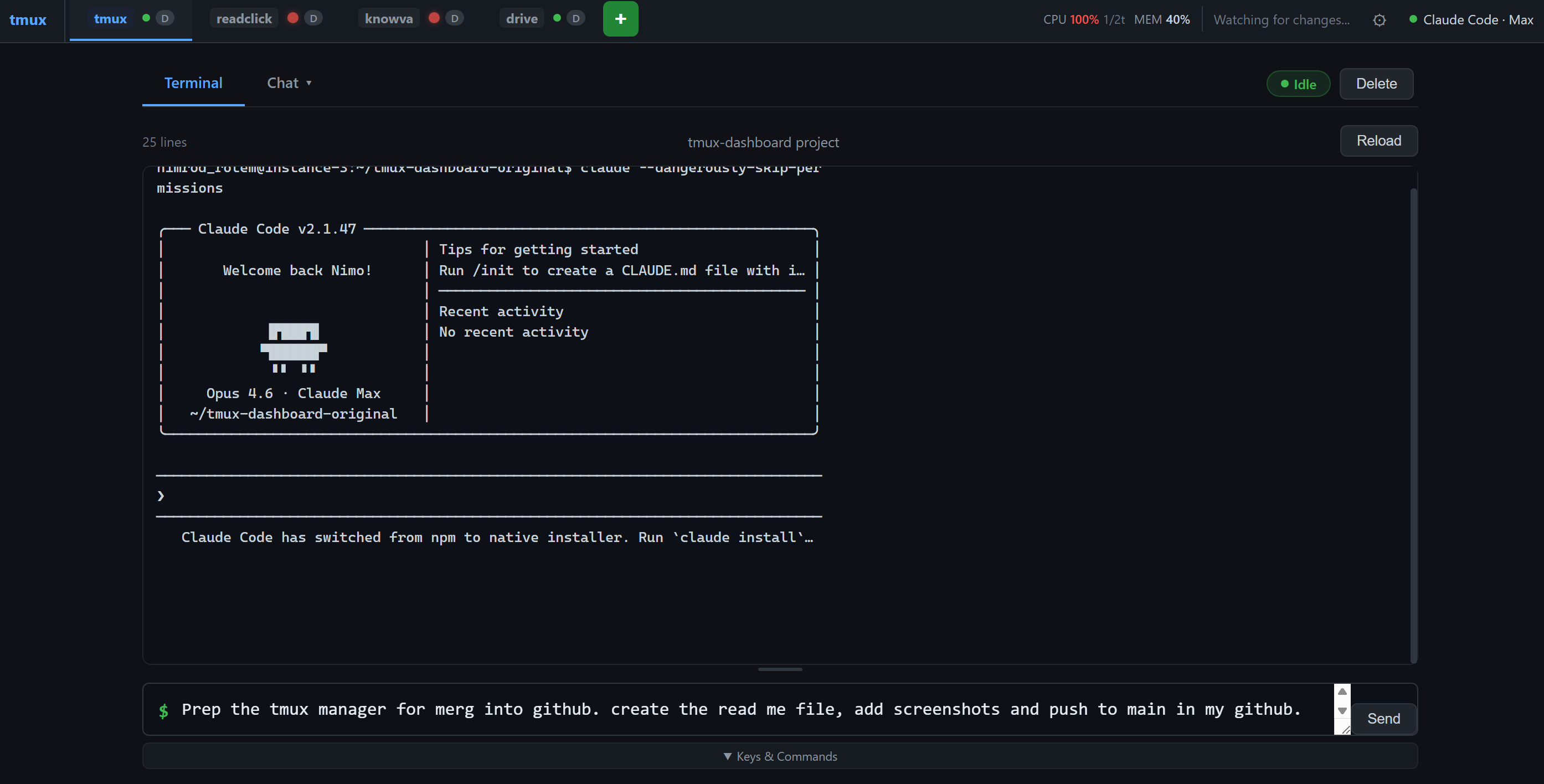Click the green Idle status pill
The image size is (1544, 784).
pos(1298,83)
